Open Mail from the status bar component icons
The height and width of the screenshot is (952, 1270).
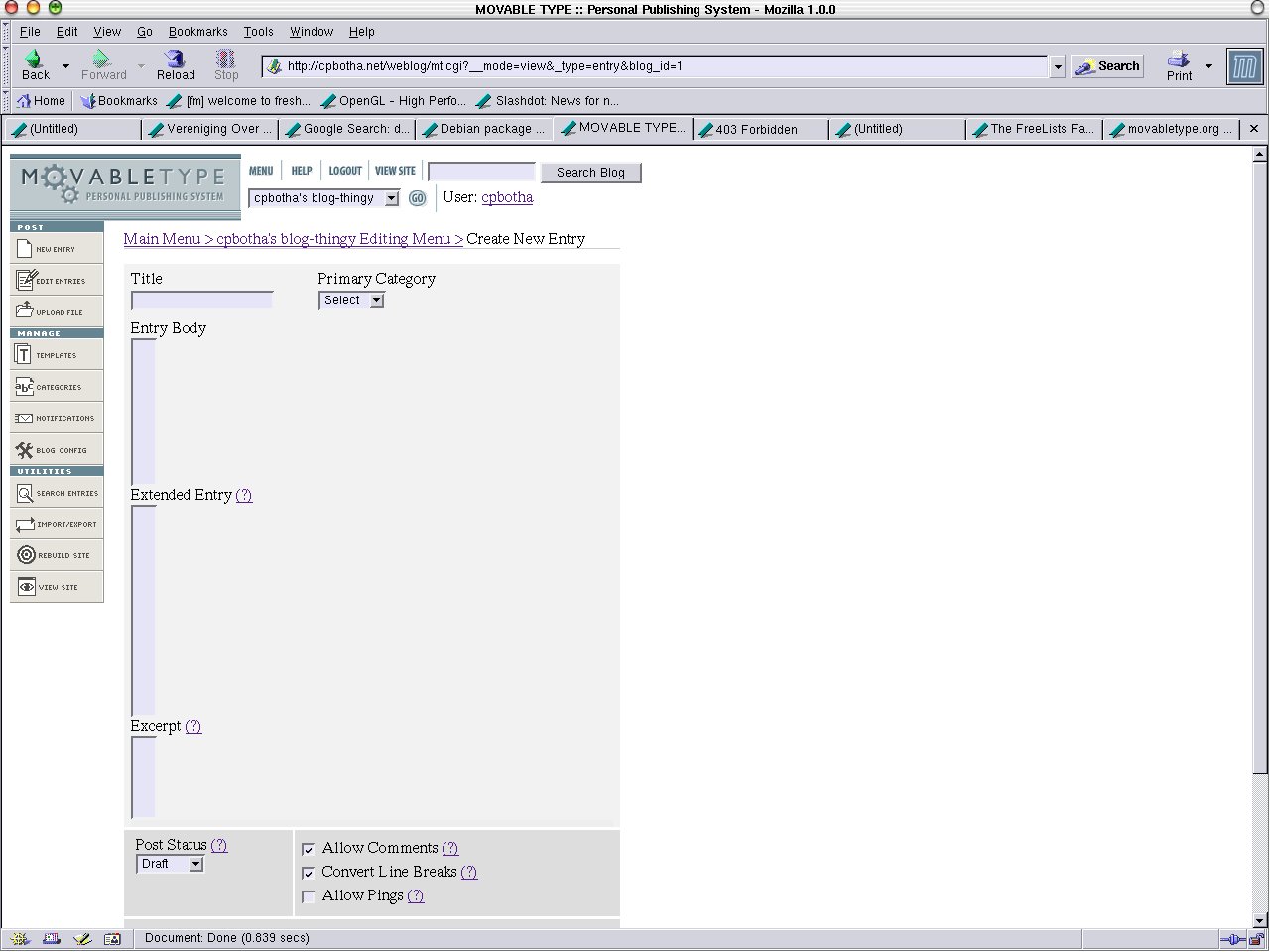tap(51, 938)
